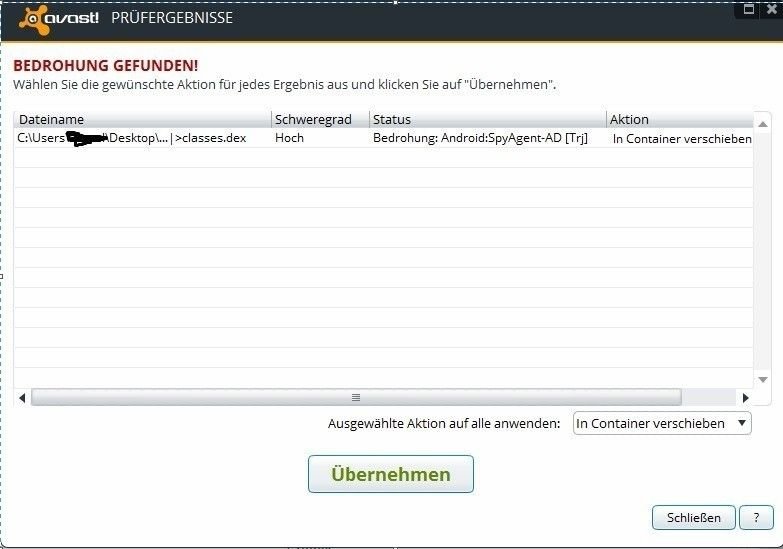Close the avast window with X
The height and width of the screenshot is (549, 783).
pos(772,9)
